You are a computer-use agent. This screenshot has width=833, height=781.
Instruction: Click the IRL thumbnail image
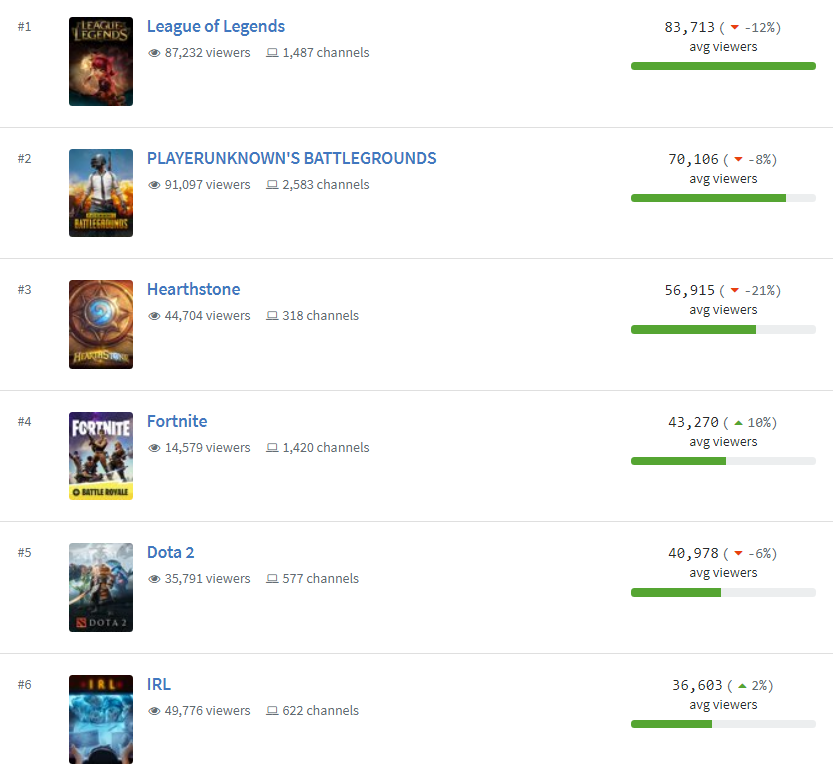tap(100, 719)
